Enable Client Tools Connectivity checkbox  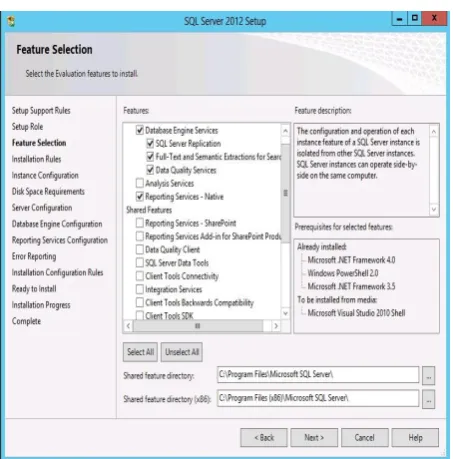[140, 276]
